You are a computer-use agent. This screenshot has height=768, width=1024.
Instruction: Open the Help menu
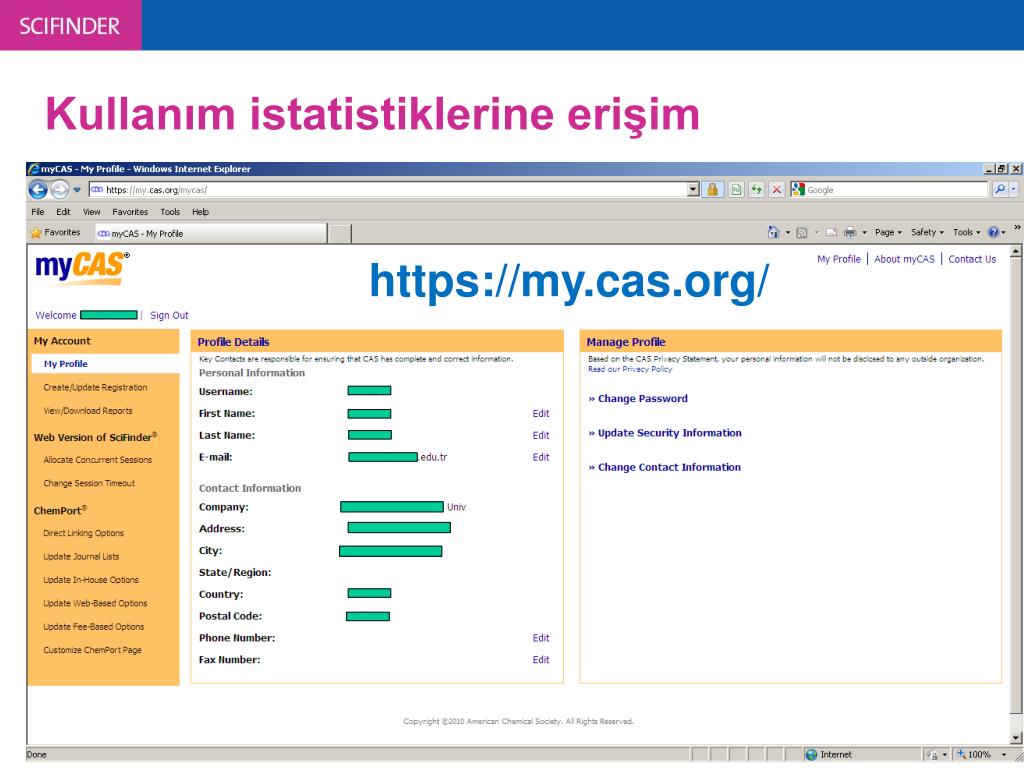tap(200, 212)
